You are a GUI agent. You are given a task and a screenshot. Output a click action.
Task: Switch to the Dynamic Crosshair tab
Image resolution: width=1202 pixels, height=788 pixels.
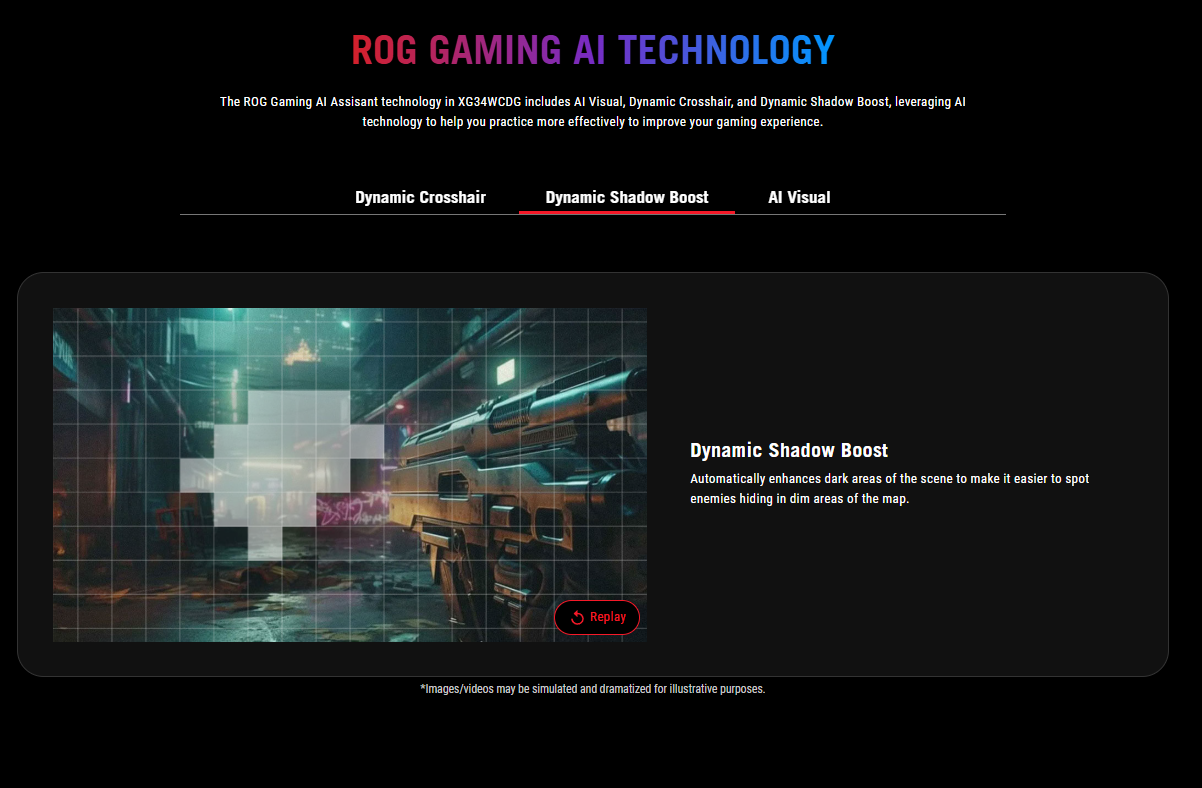[420, 197]
